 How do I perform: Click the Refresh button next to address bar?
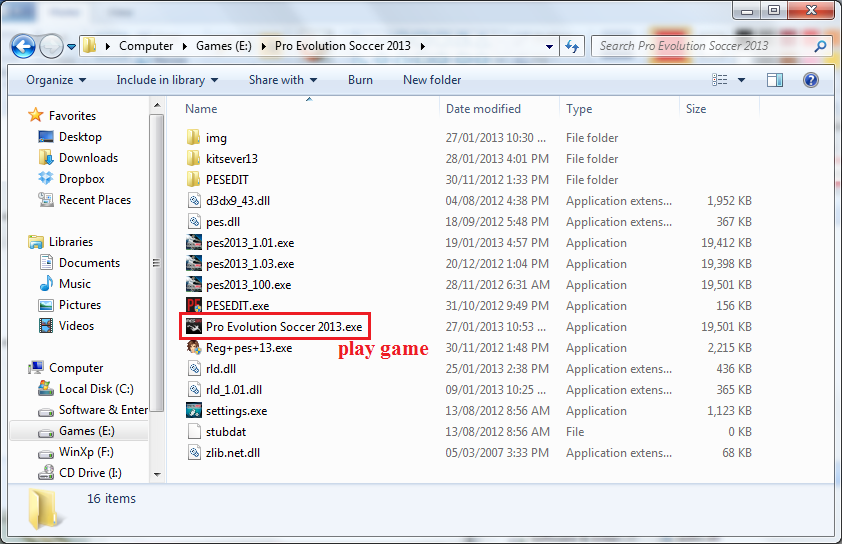pyautogui.click(x=572, y=47)
